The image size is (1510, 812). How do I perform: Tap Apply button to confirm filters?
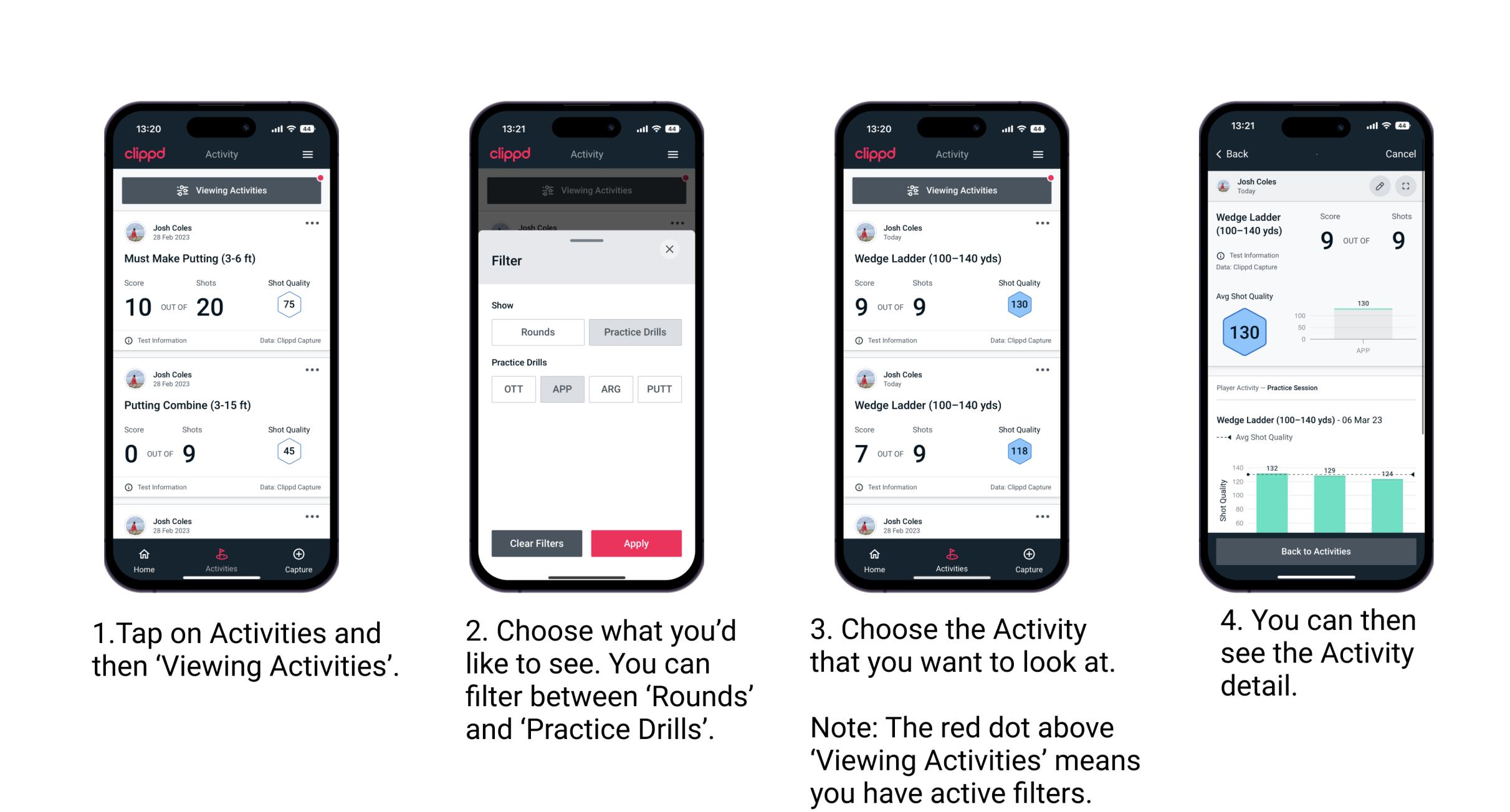[637, 542]
